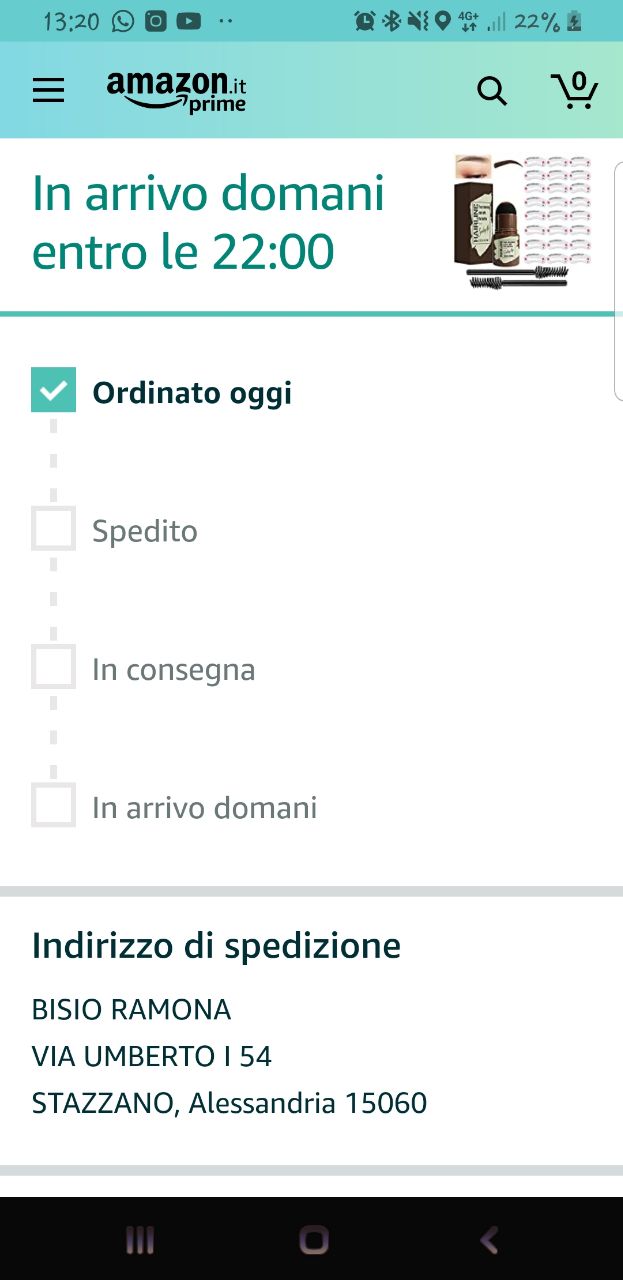The image size is (623, 1280).
Task: Tap the Android back navigation button
Action: 489,1241
